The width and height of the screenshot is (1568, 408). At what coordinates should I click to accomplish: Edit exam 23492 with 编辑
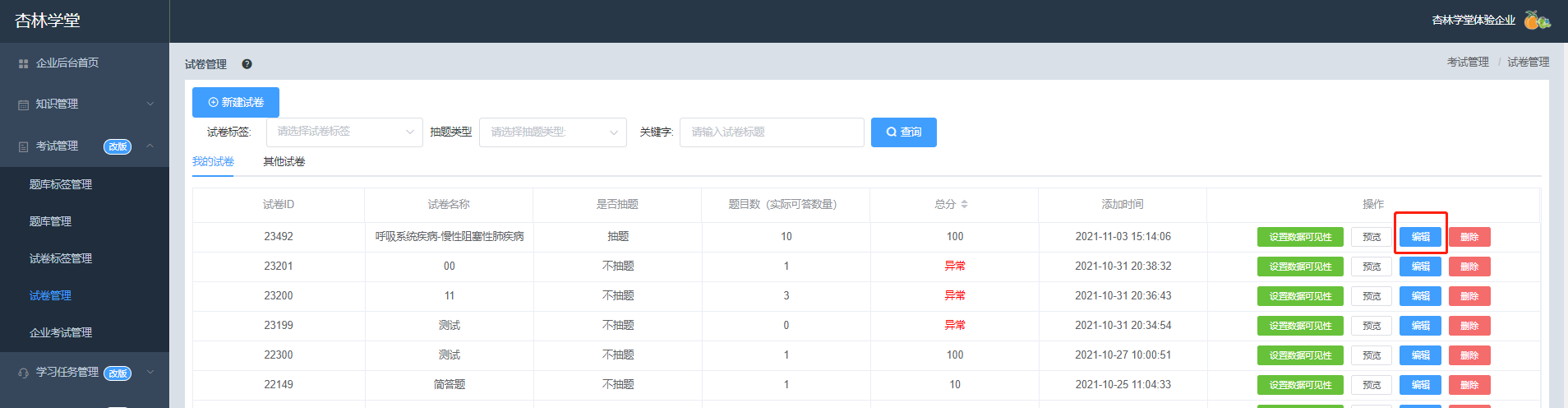tap(1421, 237)
